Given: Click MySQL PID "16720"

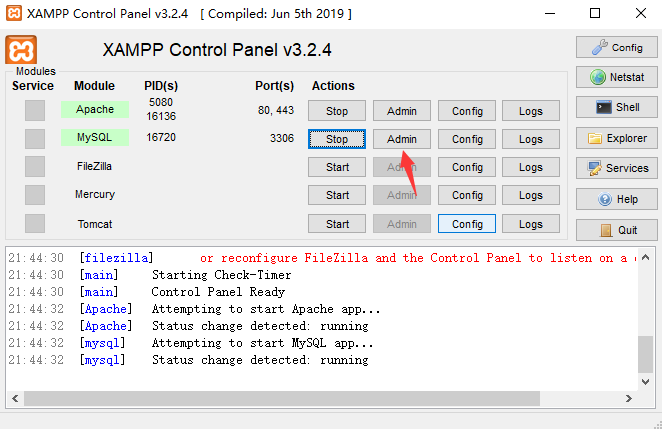Looking at the screenshot, I should pyautogui.click(x=161, y=137).
